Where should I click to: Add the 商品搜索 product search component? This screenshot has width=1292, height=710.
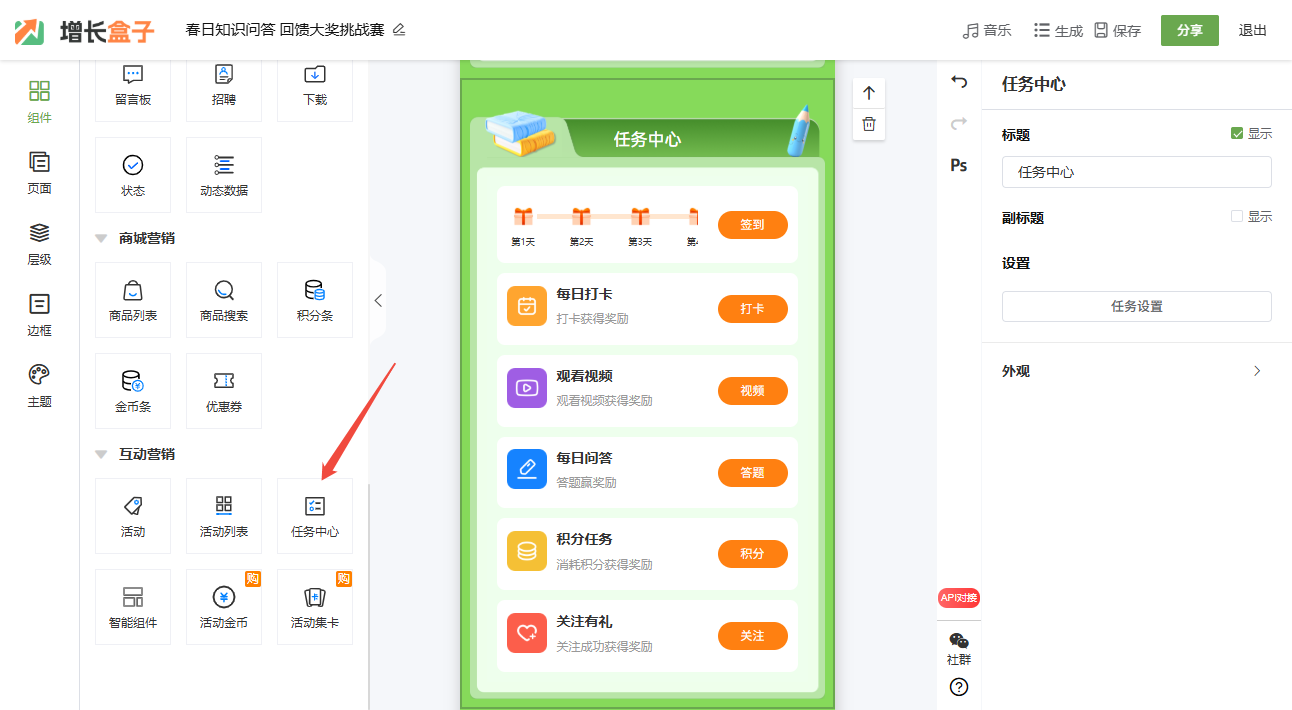[x=224, y=300]
